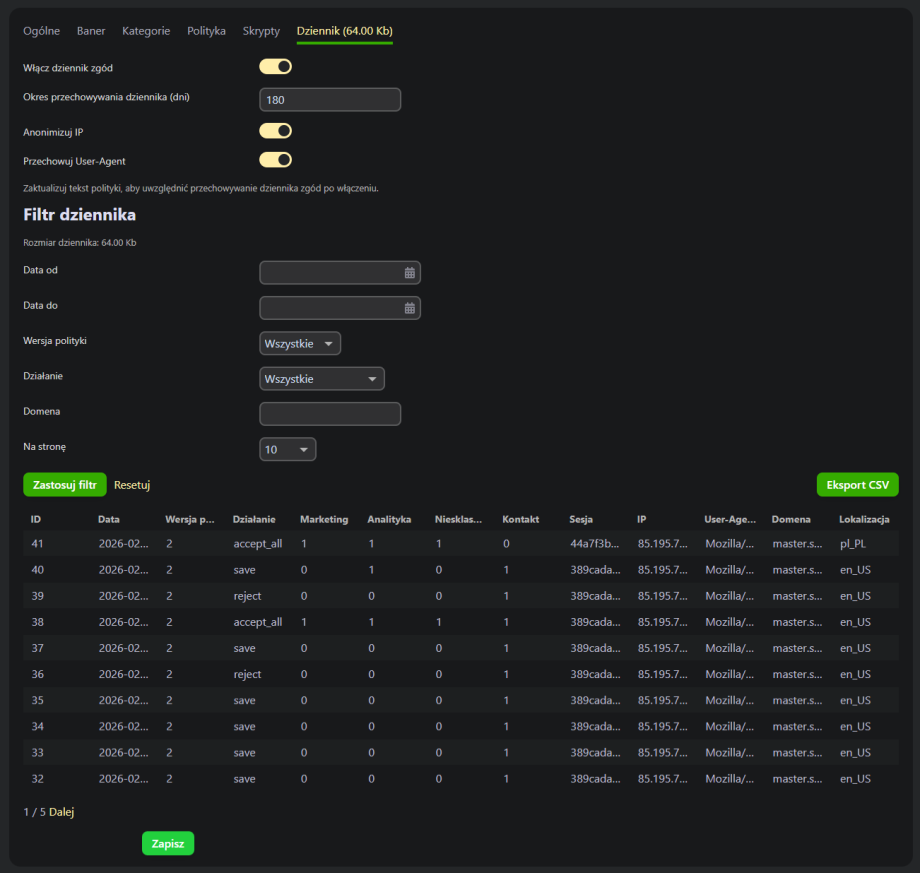
Task: Switch to the Ogólne tab
Action: click(x=42, y=31)
